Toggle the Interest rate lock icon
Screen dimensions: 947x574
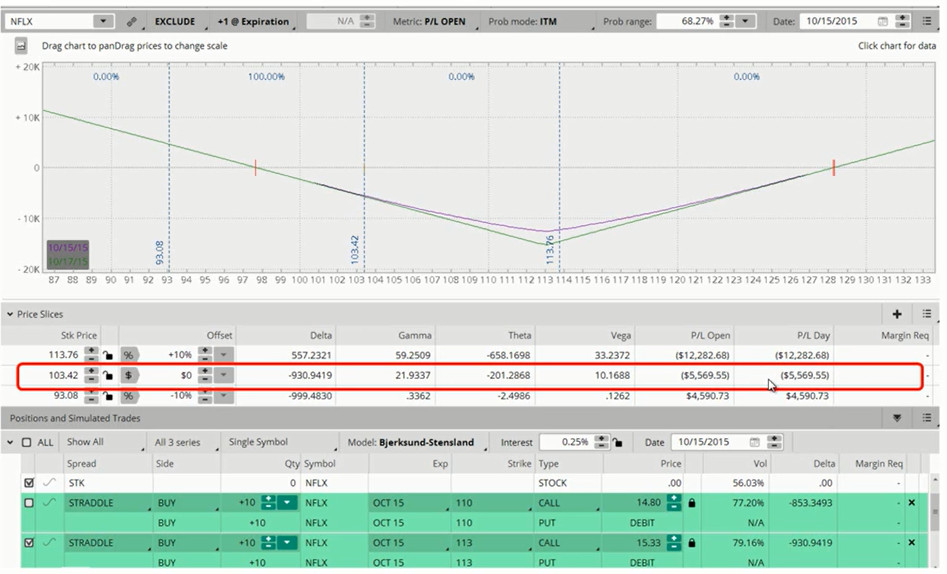point(617,442)
